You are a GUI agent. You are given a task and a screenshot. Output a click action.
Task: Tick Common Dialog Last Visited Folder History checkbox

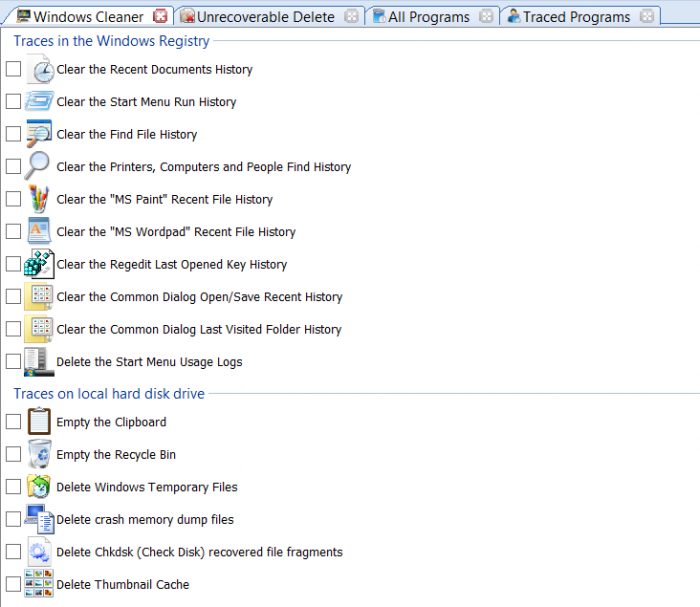tap(13, 329)
